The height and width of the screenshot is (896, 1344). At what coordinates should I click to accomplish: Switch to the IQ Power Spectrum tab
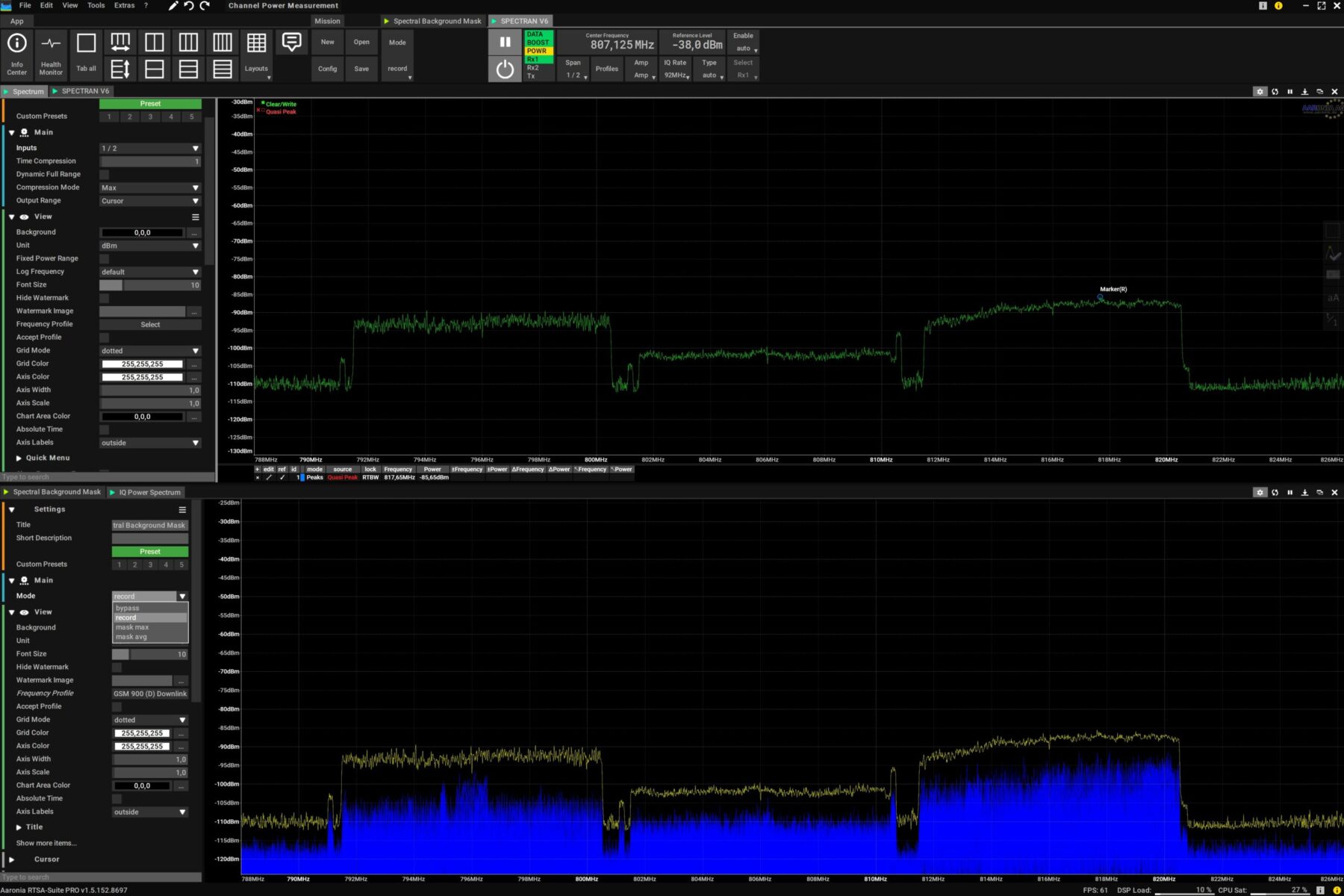tap(149, 493)
